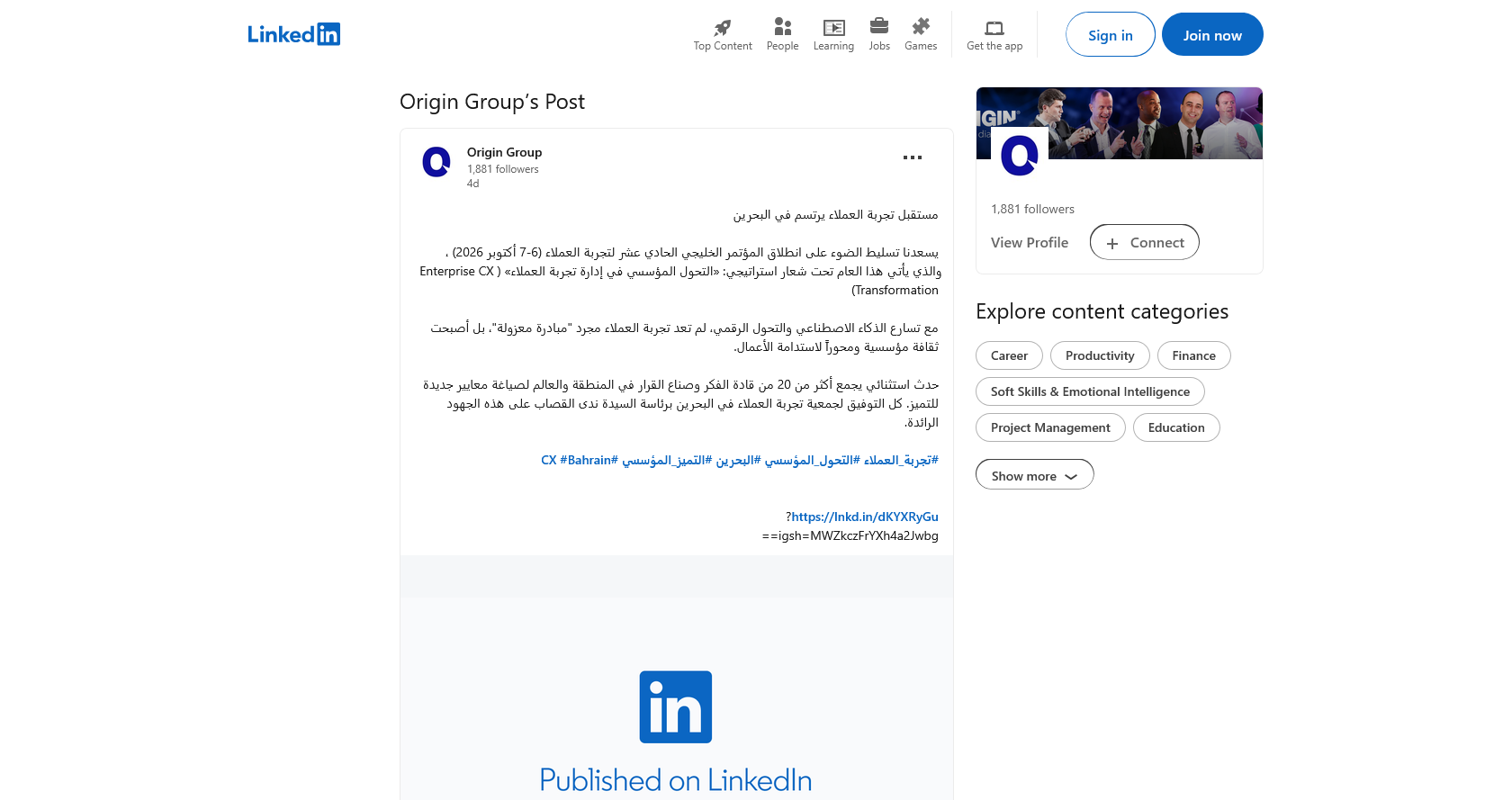Click the CX hashtag link
This screenshot has height=800, width=1512.
[x=549, y=460]
